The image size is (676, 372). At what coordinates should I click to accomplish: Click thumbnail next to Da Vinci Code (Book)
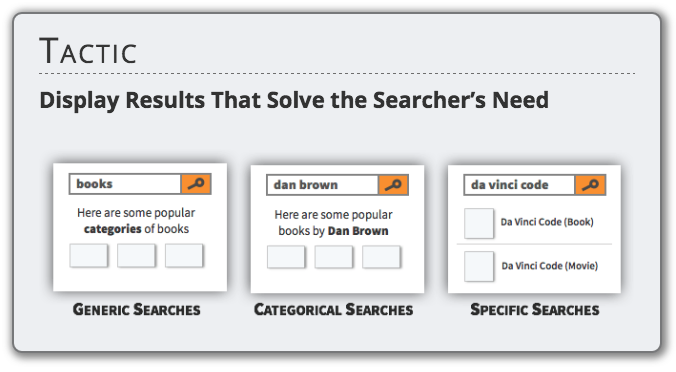point(479,223)
